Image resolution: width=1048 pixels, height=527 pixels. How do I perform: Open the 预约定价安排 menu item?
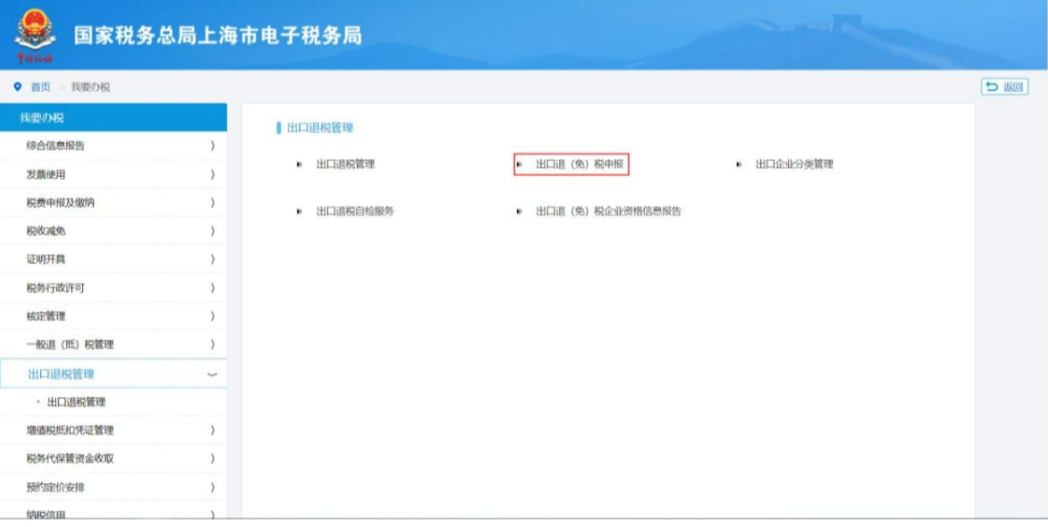coord(114,488)
